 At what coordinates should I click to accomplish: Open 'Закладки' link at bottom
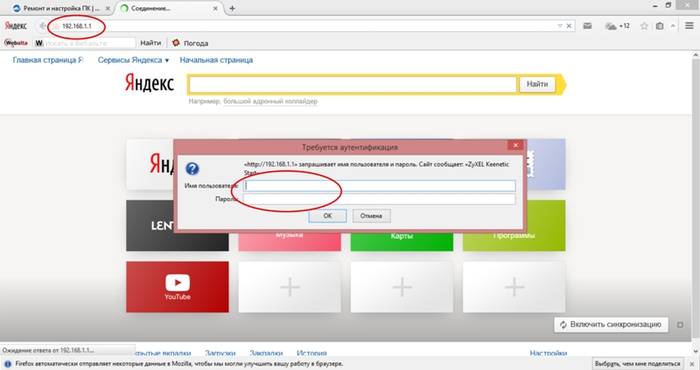(x=266, y=353)
